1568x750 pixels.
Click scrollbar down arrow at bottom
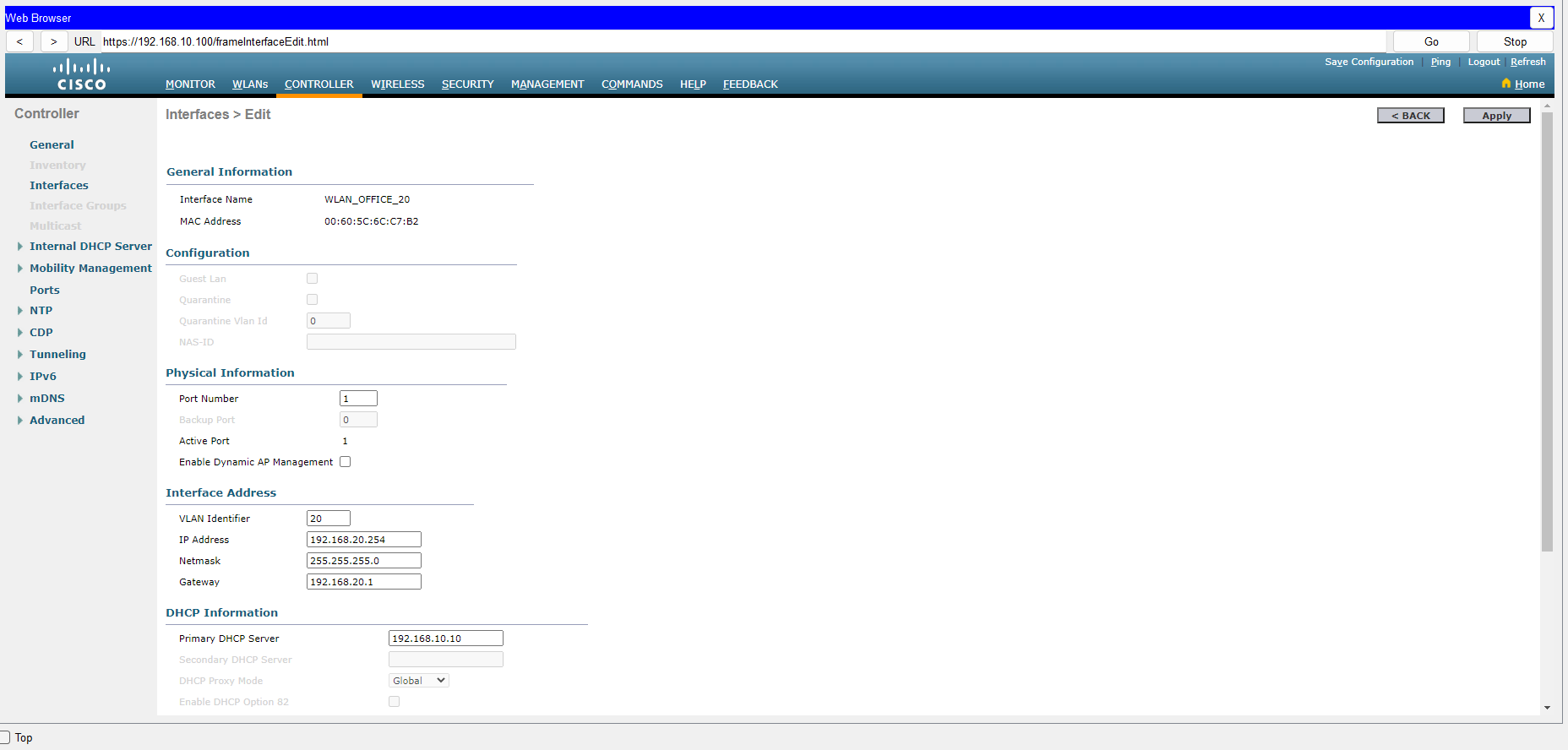(x=1547, y=708)
